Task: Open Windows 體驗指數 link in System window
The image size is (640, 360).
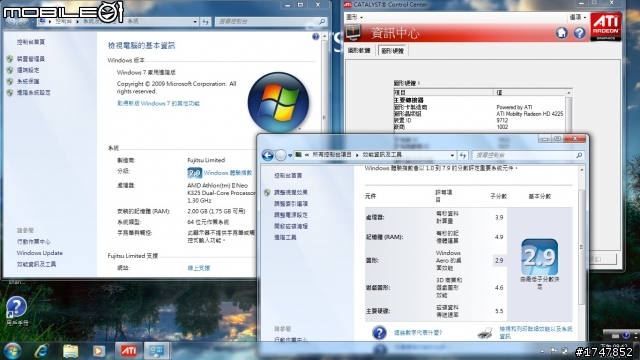Action: 228,173
